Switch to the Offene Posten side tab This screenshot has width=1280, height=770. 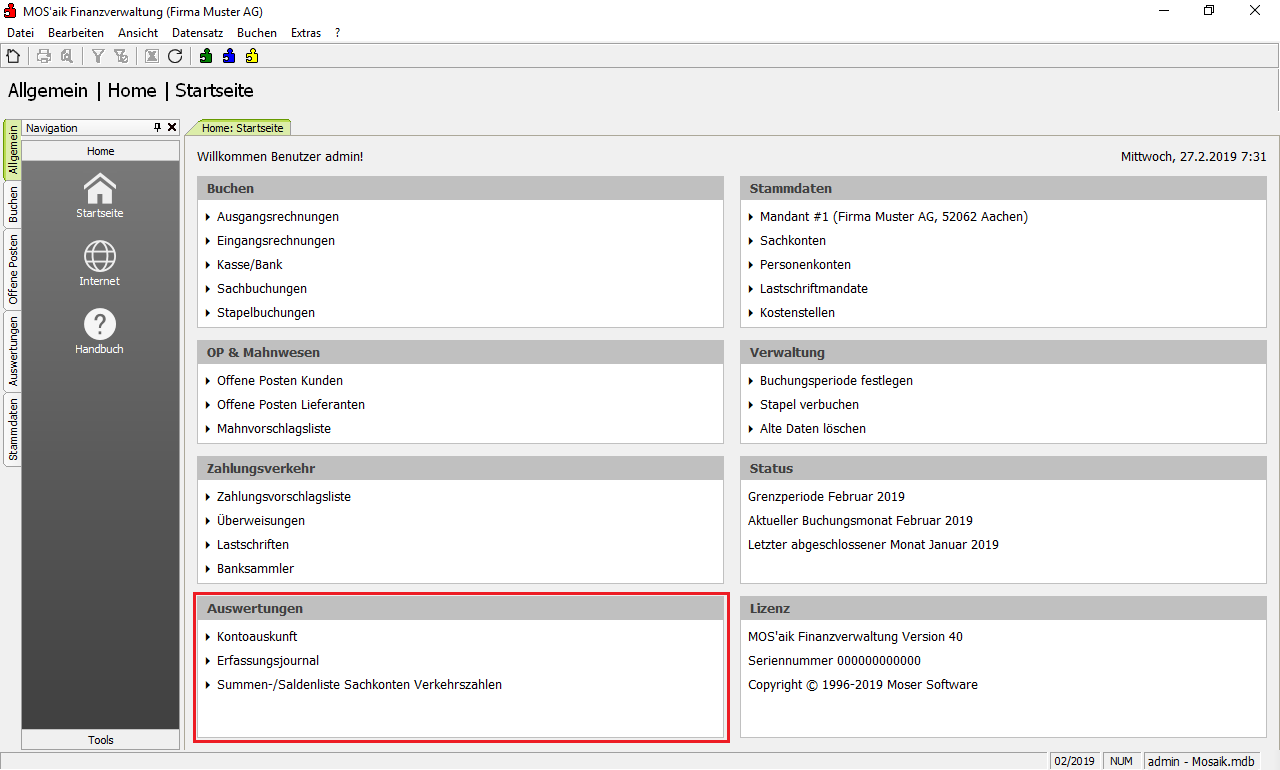point(13,269)
